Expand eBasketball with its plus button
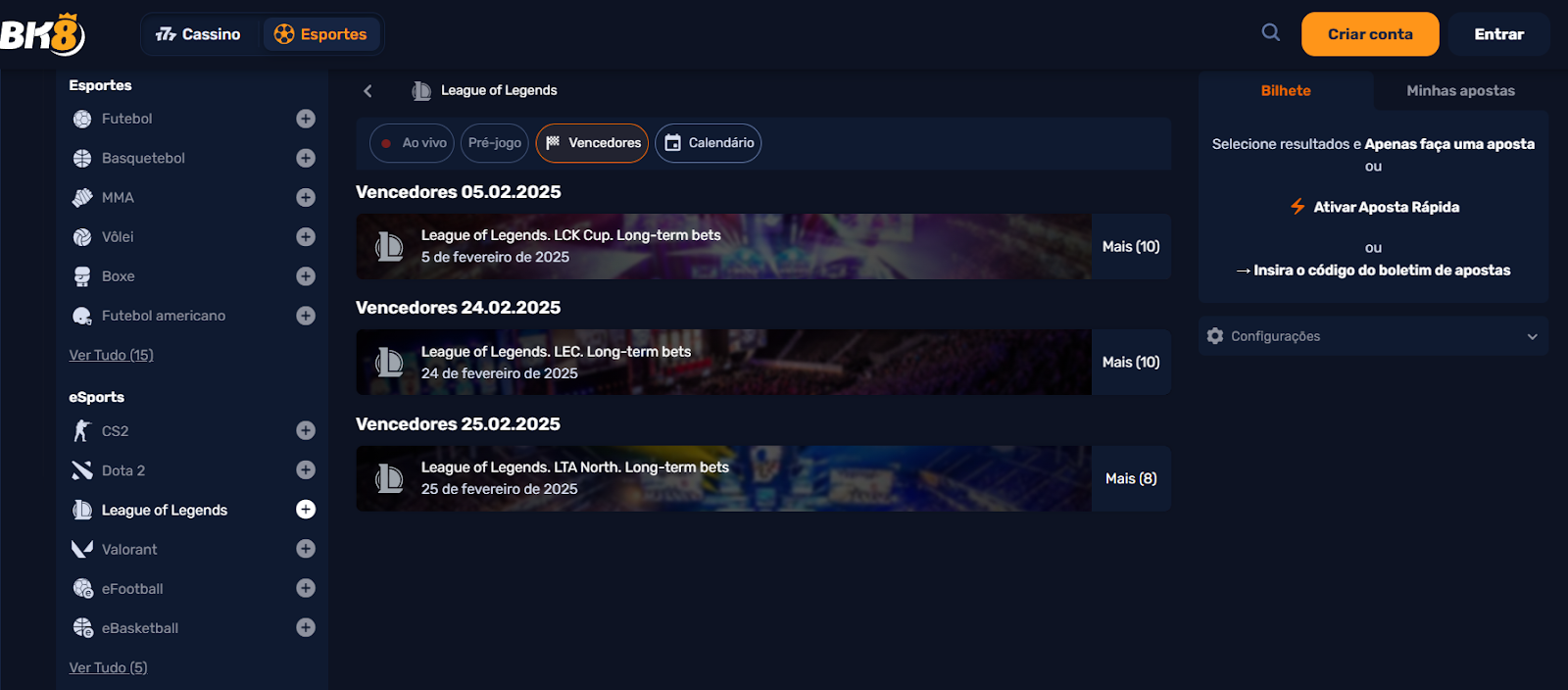The width and height of the screenshot is (1568, 690). tap(306, 627)
